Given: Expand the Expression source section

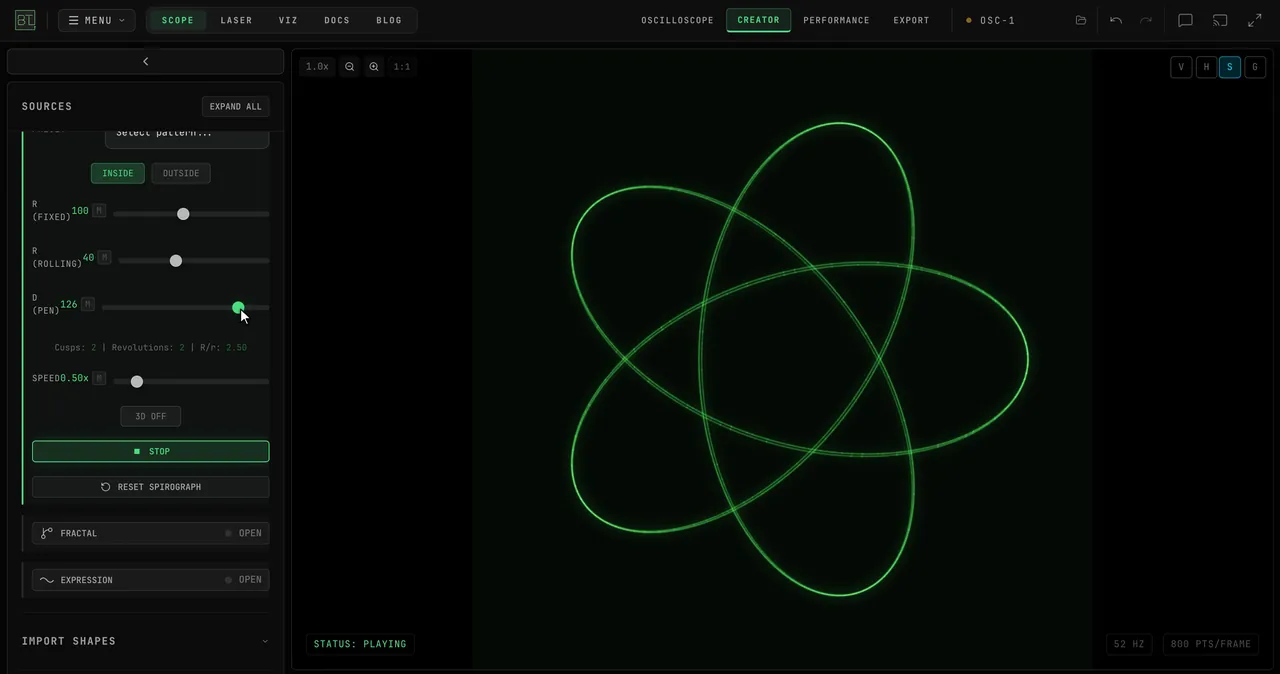Looking at the screenshot, I should coord(151,580).
